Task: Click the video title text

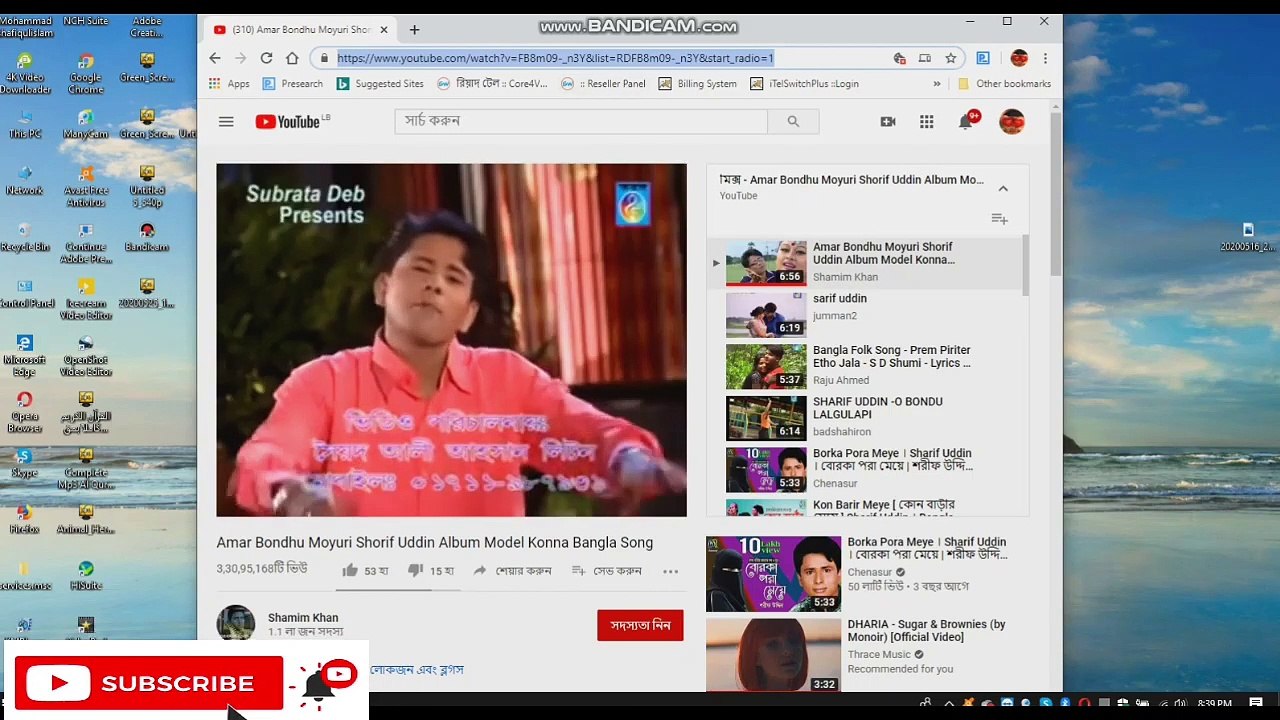Action: (x=435, y=542)
